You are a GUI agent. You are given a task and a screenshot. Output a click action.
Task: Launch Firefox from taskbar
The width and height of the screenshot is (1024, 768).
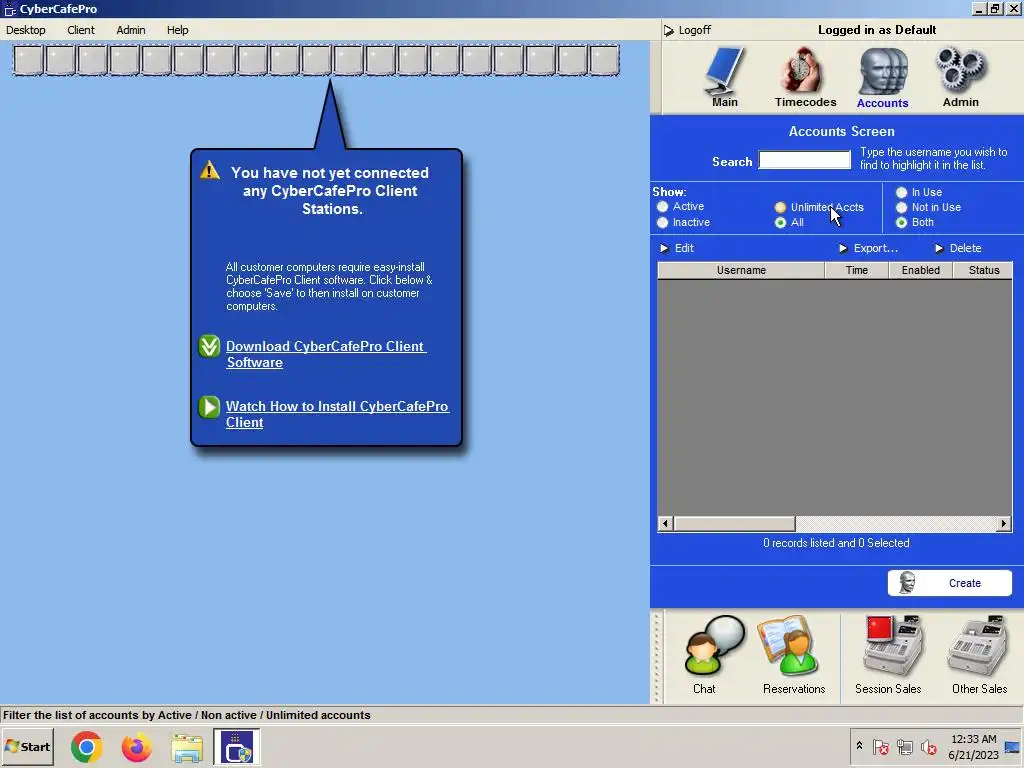point(136,746)
